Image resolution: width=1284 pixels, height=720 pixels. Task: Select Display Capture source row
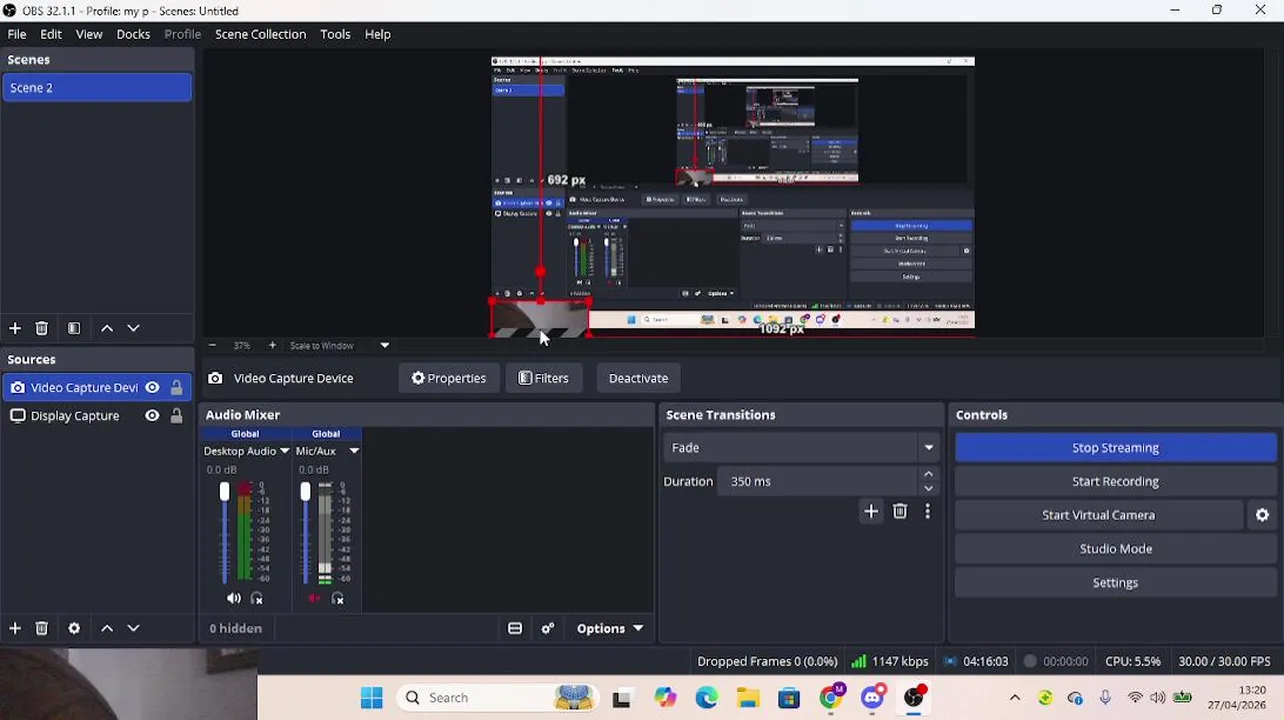pyautogui.click(x=96, y=416)
